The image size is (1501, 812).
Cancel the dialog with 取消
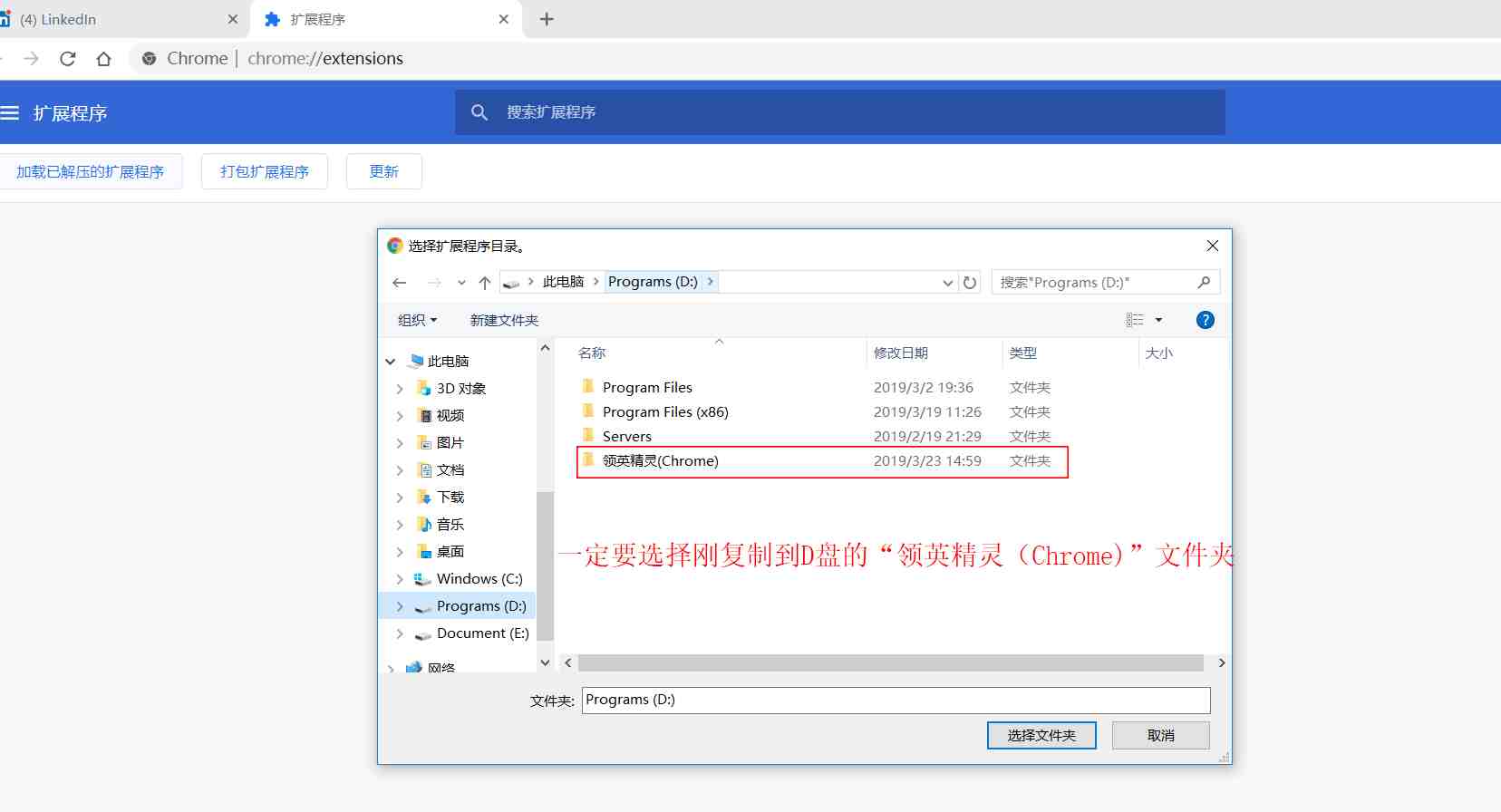click(x=1161, y=736)
